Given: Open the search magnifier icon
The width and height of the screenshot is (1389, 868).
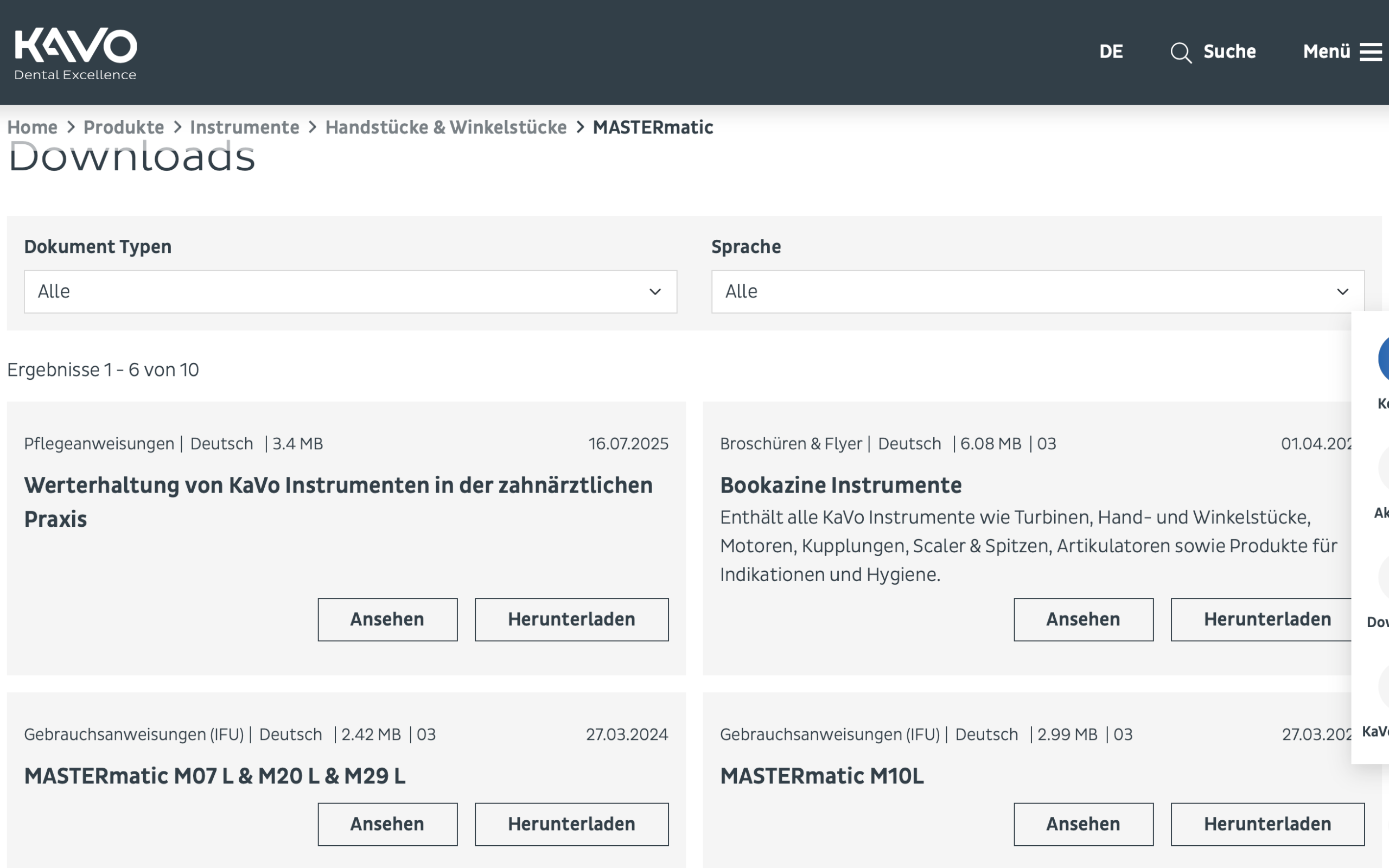Looking at the screenshot, I should [1181, 52].
